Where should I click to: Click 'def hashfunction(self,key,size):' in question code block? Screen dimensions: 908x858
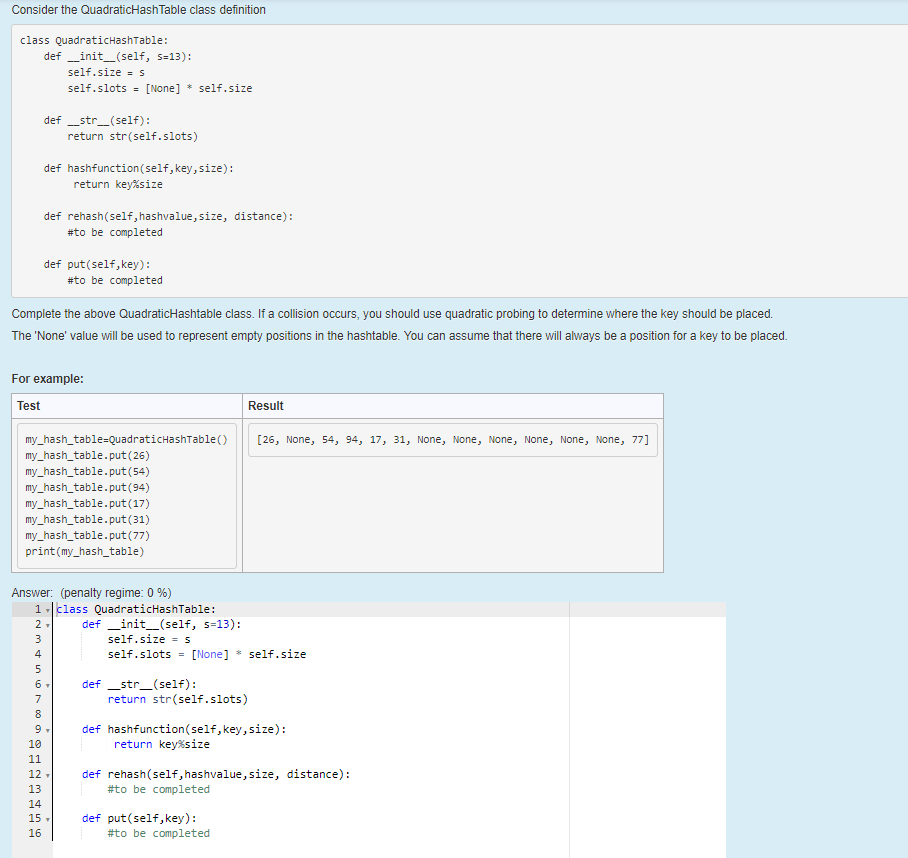click(139, 168)
